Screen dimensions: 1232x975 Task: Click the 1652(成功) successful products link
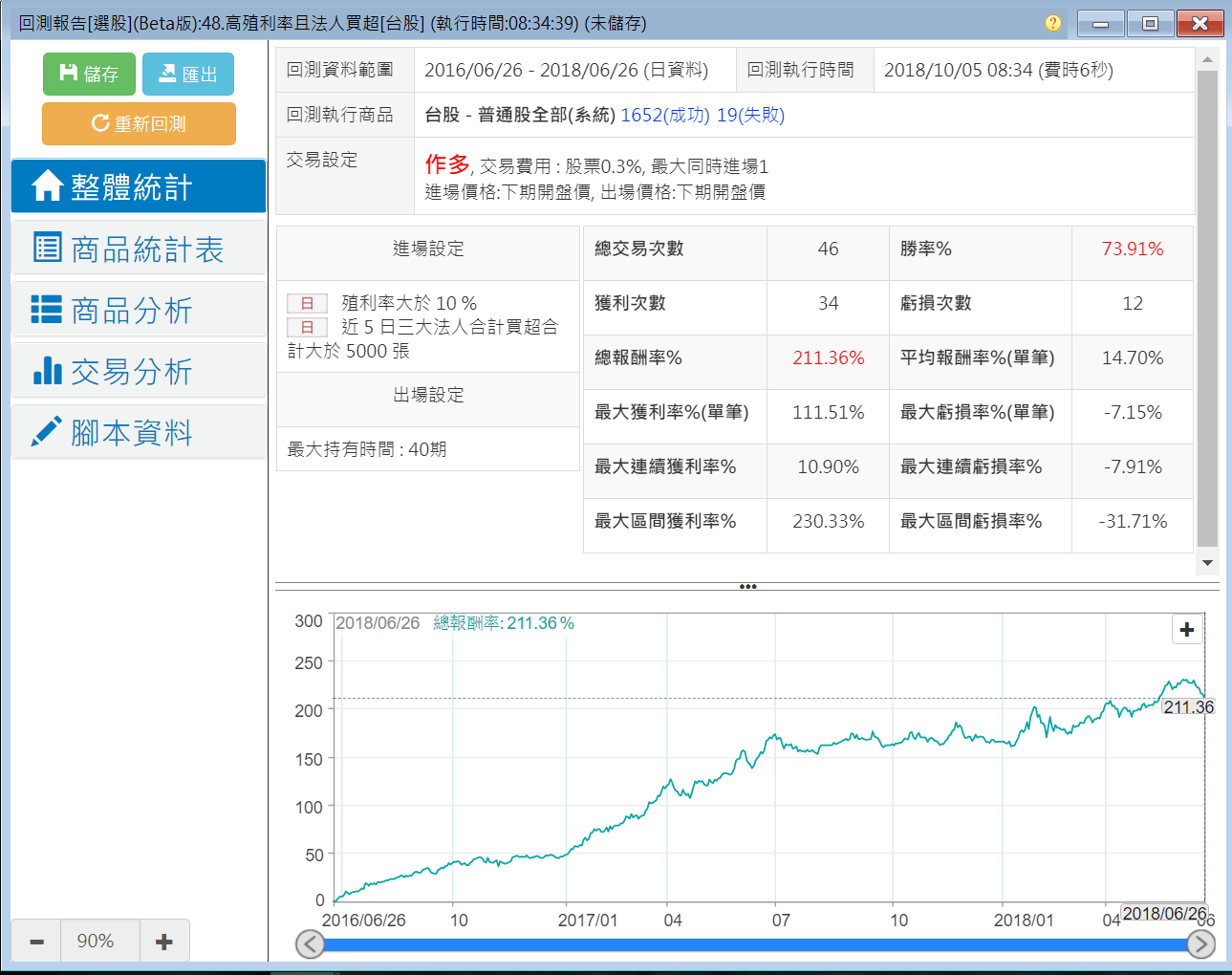point(664,116)
